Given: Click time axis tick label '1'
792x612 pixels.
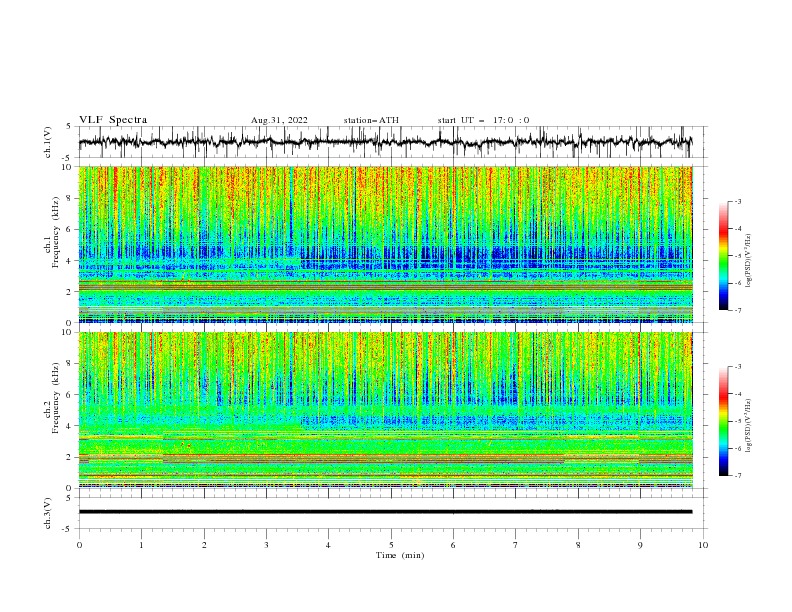Looking at the screenshot, I should click(141, 545).
